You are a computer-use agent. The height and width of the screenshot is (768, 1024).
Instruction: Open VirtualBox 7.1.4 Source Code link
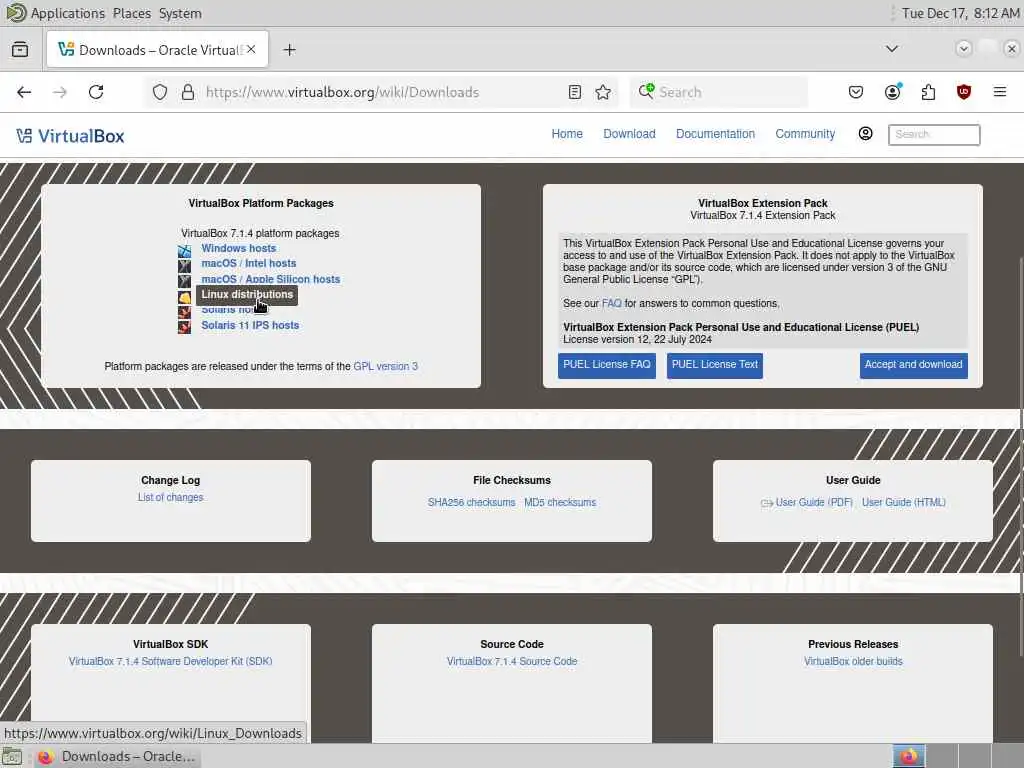click(x=512, y=662)
